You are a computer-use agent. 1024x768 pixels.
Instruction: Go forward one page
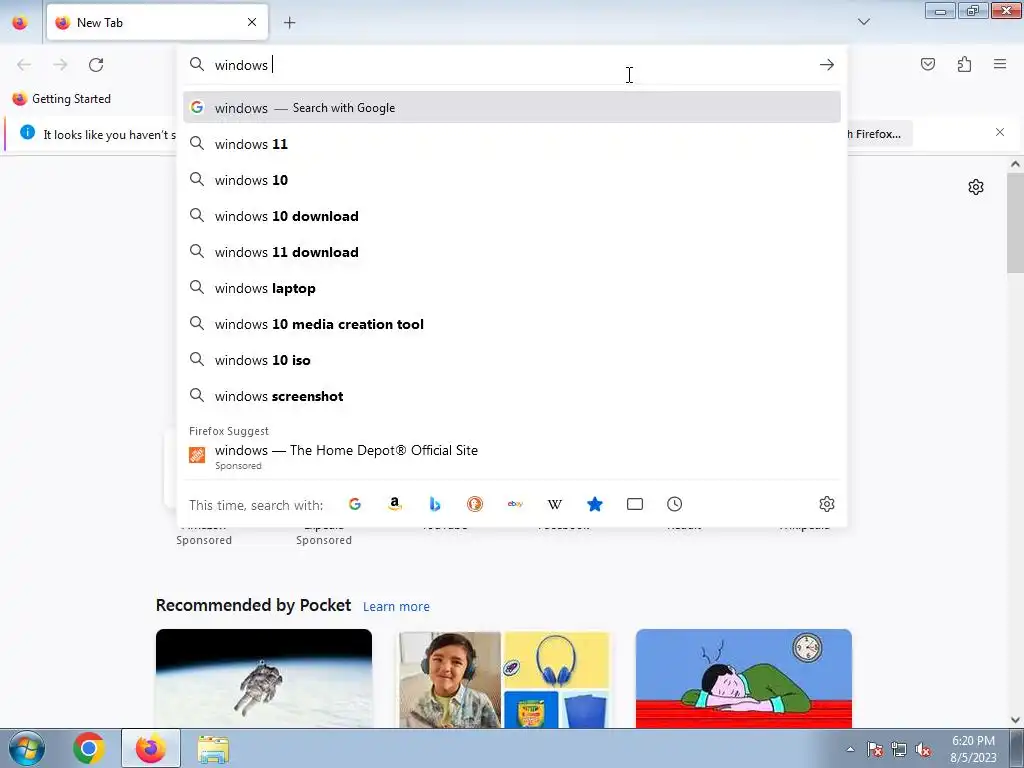click(60, 65)
